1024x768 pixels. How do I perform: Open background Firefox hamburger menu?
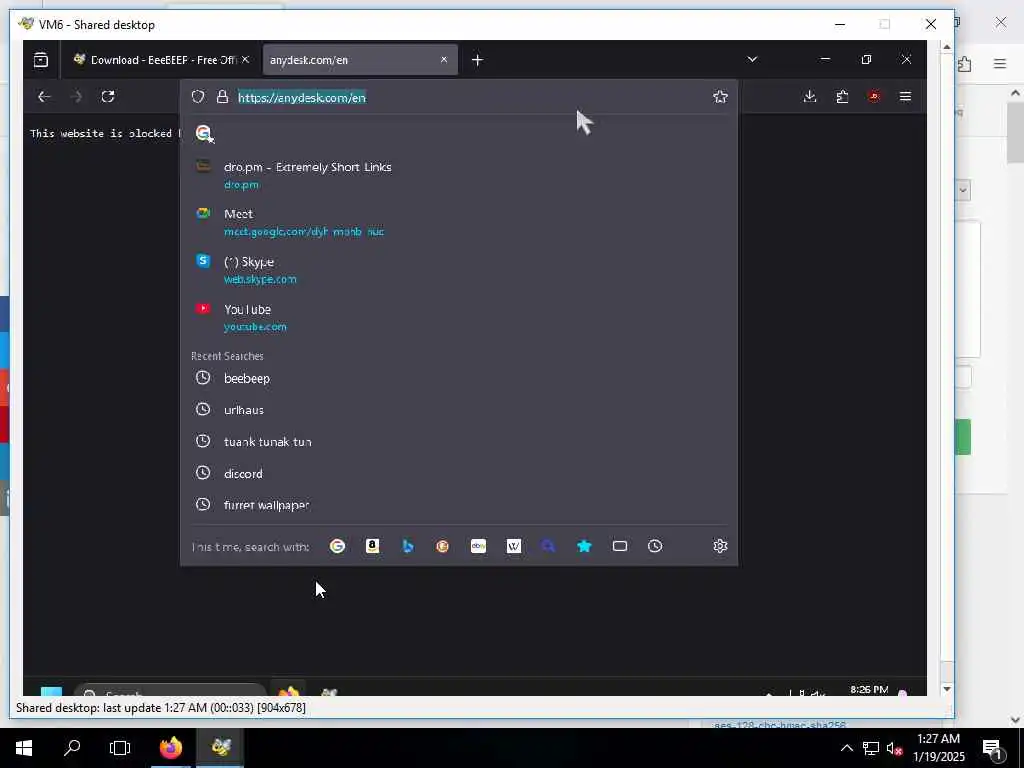pos(1000,63)
